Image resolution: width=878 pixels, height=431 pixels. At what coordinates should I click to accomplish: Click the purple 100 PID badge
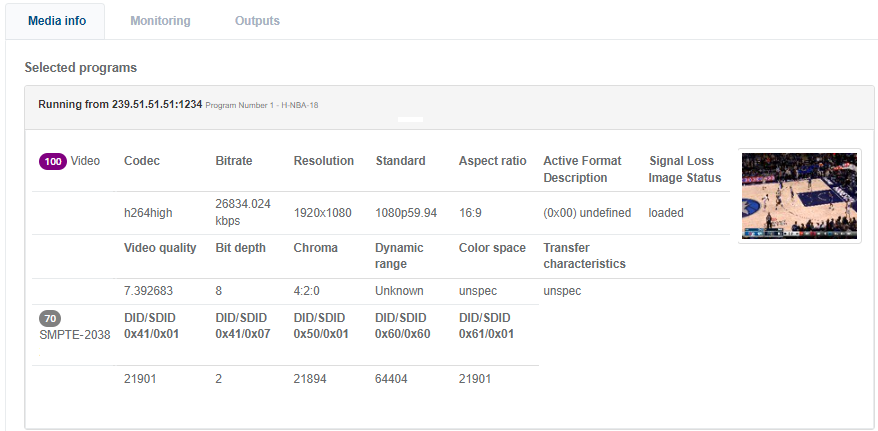tap(52, 161)
